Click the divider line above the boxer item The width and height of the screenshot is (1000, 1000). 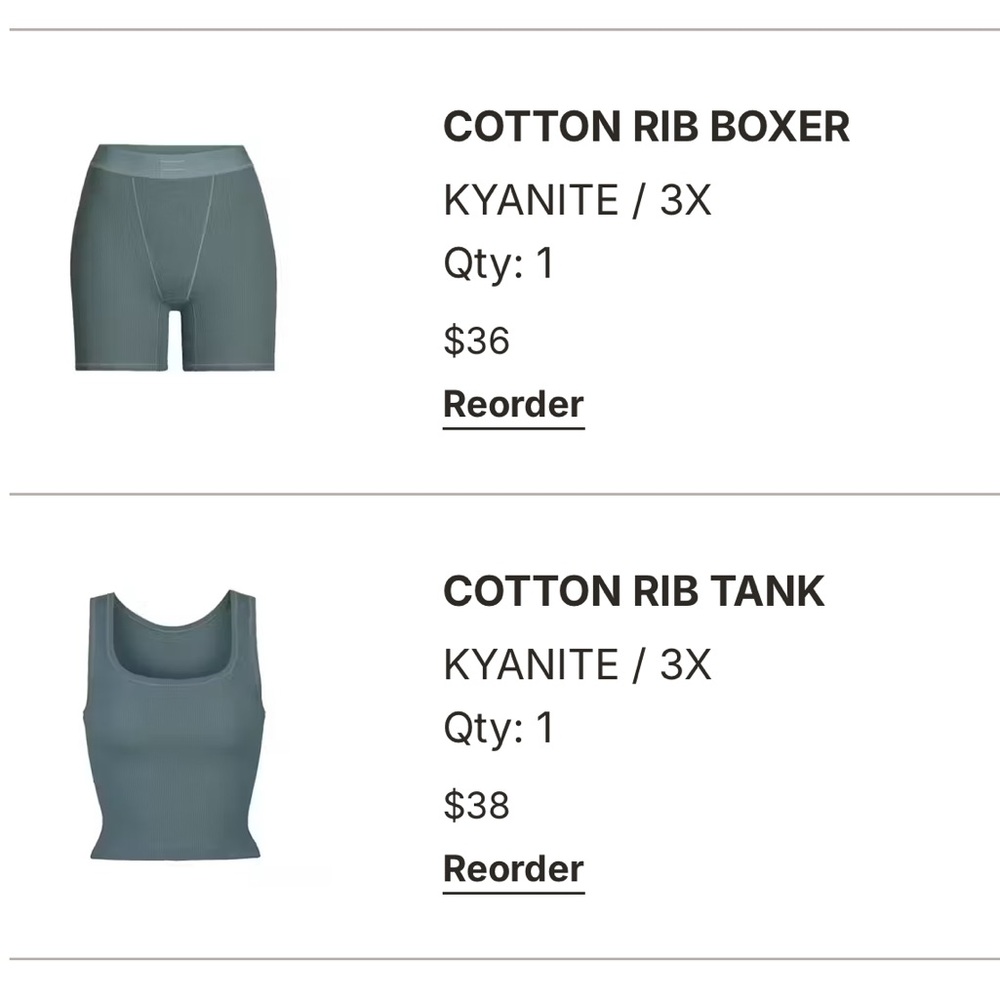point(504,29)
